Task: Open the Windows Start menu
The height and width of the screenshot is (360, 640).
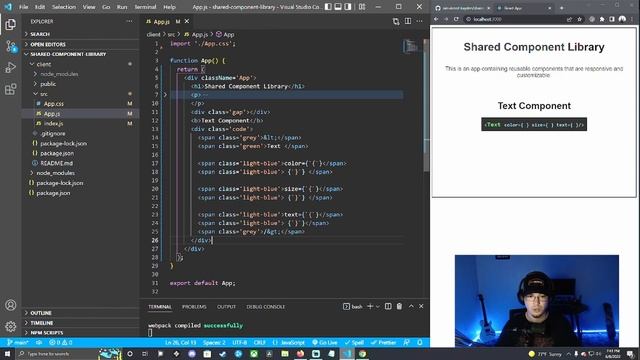Action: click(7, 354)
